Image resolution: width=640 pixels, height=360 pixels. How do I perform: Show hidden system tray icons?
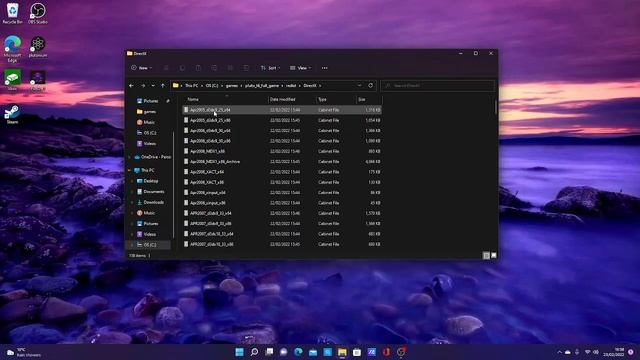pos(559,352)
